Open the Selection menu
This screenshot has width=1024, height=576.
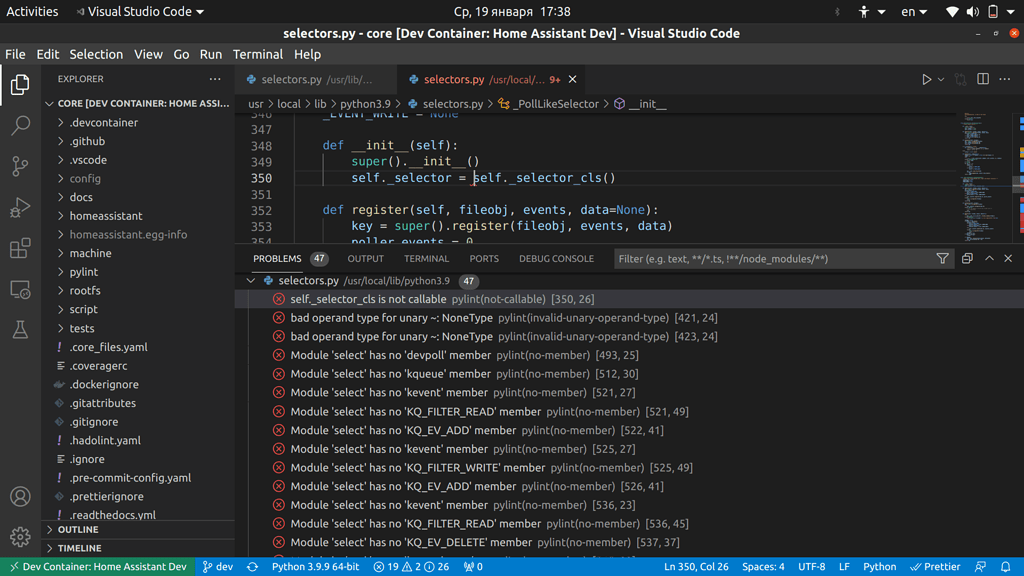[x=96, y=54]
